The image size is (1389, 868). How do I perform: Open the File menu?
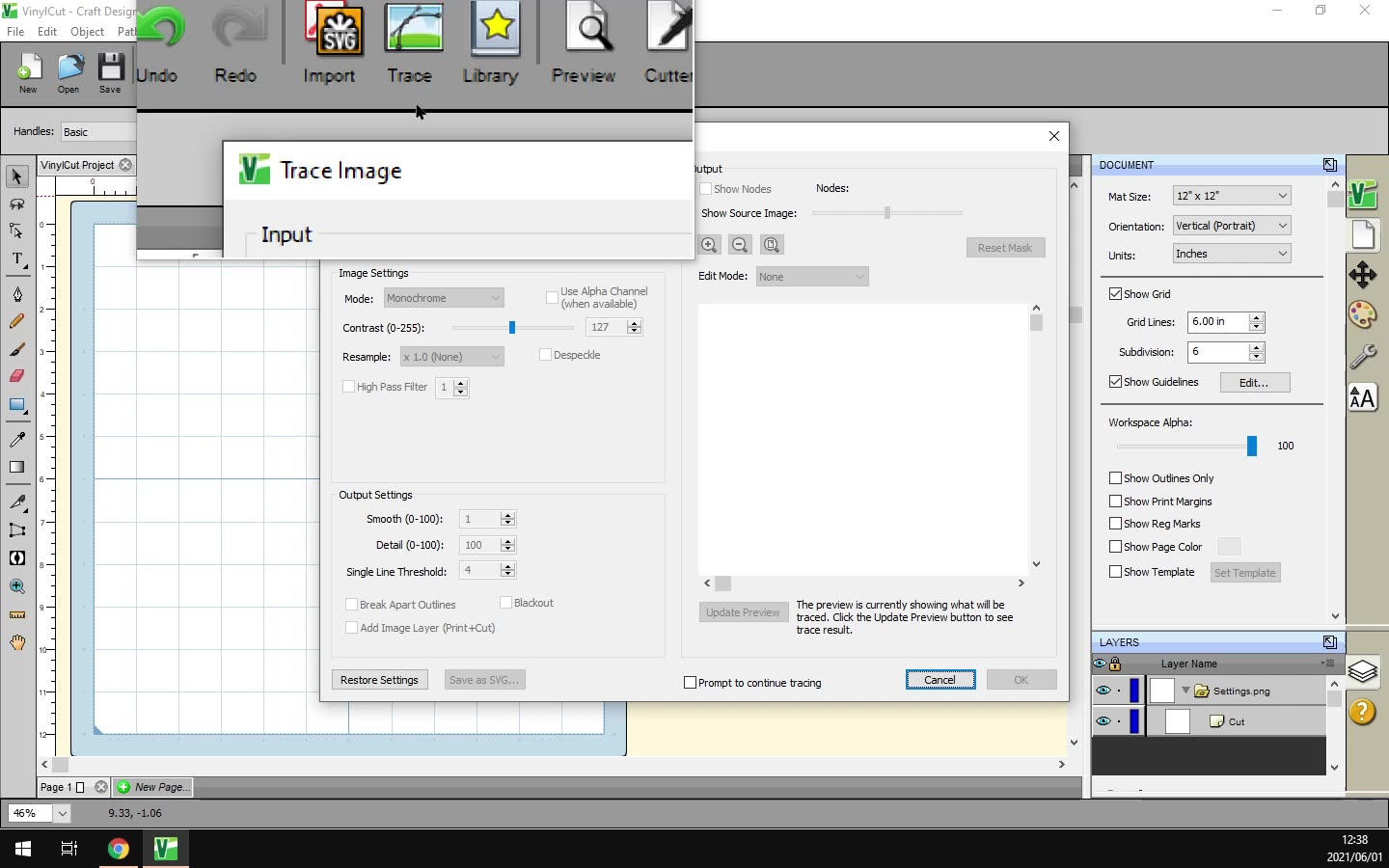point(15,32)
